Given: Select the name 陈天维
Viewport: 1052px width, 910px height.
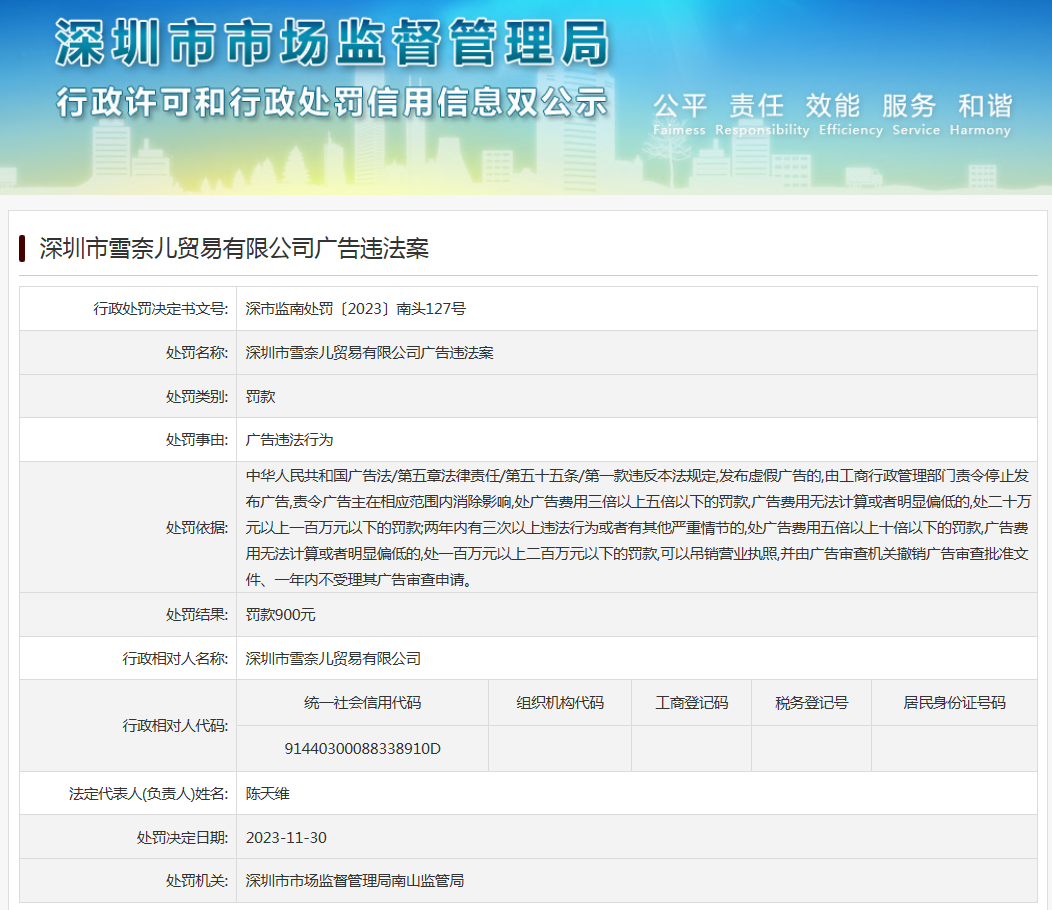Looking at the screenshot, I should point(268,794).
